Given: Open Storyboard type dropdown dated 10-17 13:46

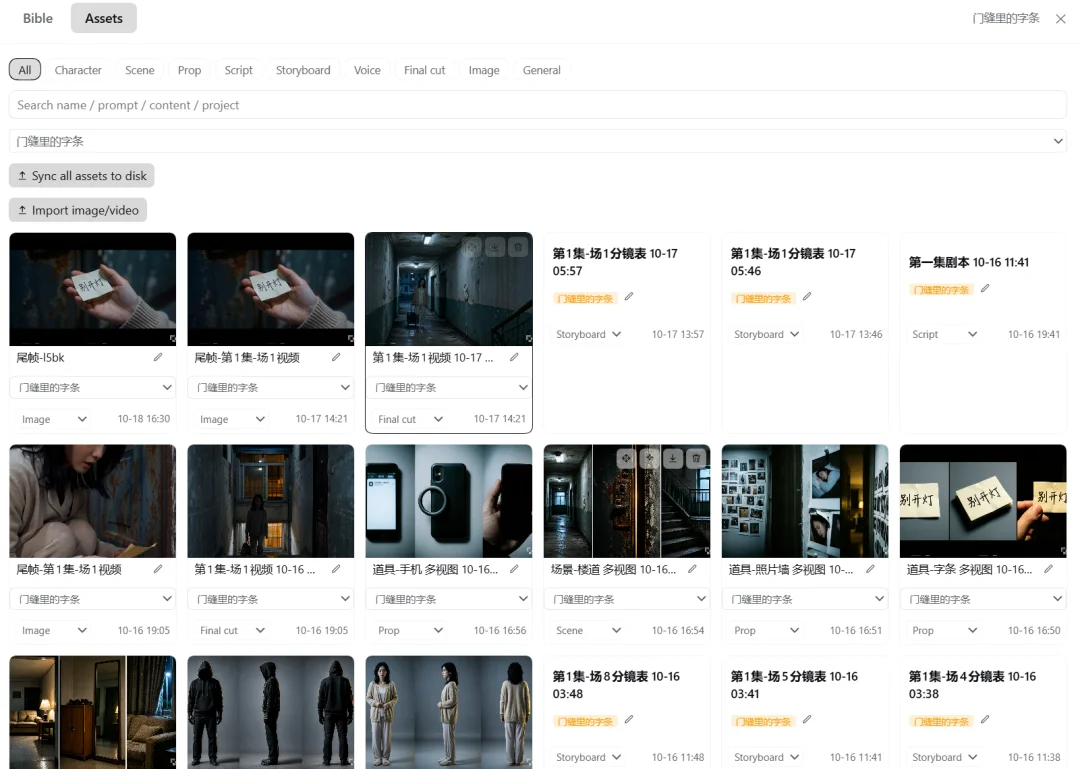Looking at the screenshot, I should click(x=765, y=334).
